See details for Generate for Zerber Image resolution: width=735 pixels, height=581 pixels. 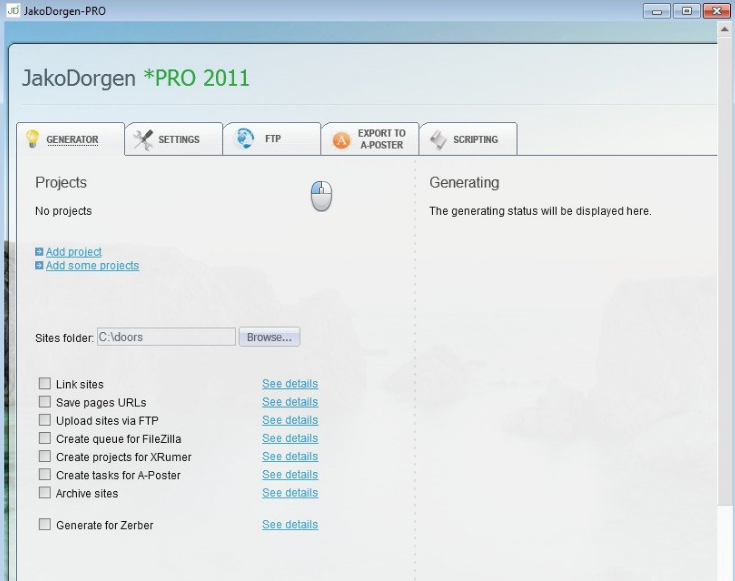(x=290, y=525)
